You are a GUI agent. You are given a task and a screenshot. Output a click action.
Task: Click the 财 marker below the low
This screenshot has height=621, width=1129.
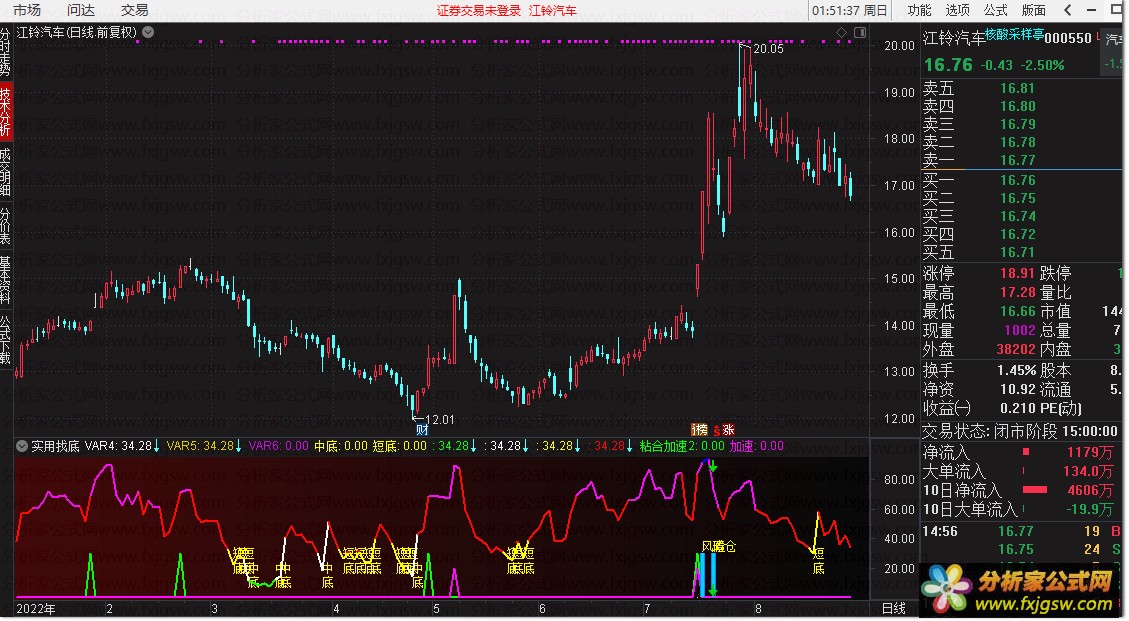(x=422, y=429)
